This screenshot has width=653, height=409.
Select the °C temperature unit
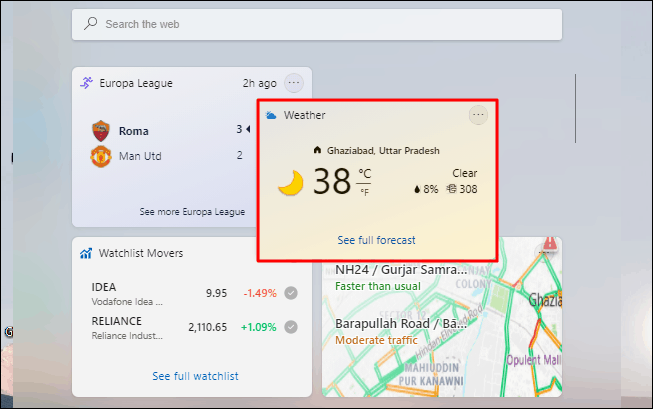(x=364, y=174)
